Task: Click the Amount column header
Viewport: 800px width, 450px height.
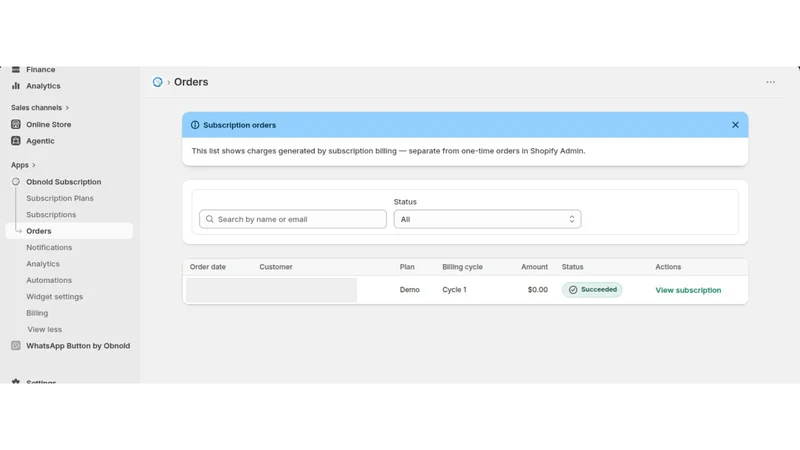Action: coord(534,267)
